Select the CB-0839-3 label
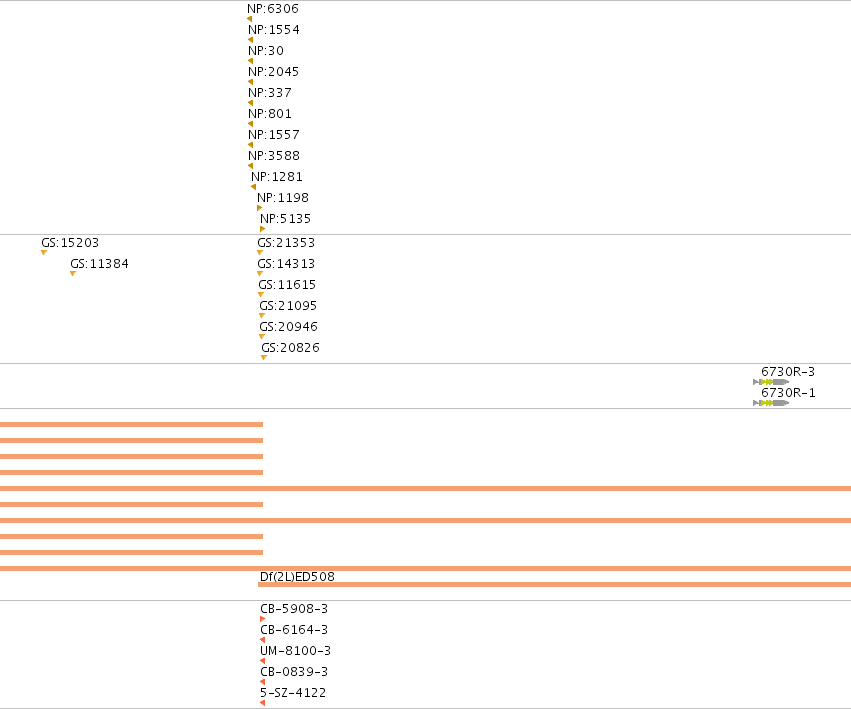 click(294, 672)
